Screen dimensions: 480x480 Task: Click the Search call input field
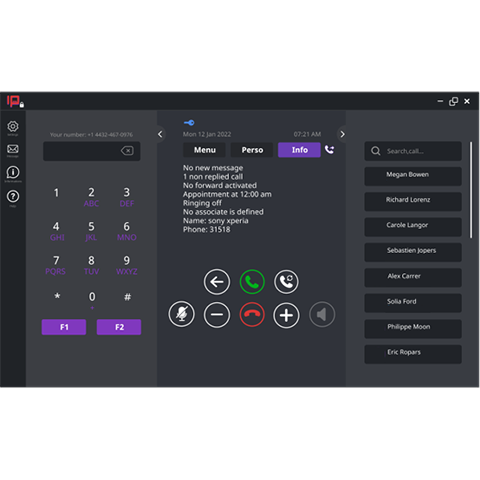pos(413,151)
